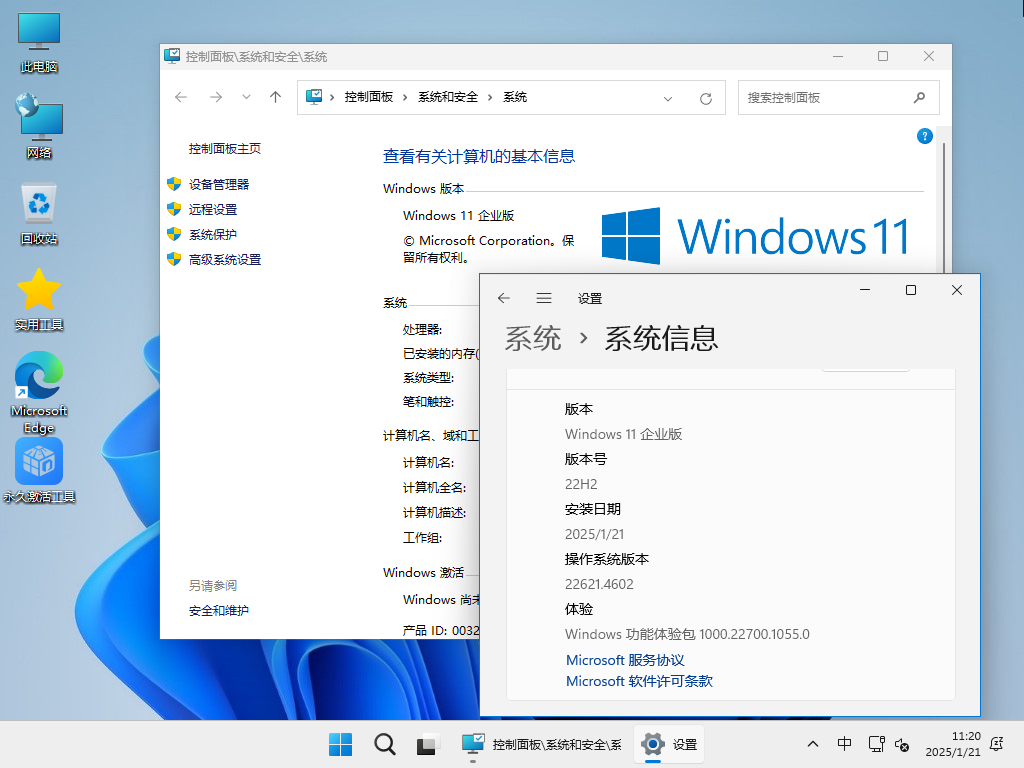The height and width of the screenshot is (768, 1024).
Task: Open 永久激活工具 desktop icon
Action: 39,471
